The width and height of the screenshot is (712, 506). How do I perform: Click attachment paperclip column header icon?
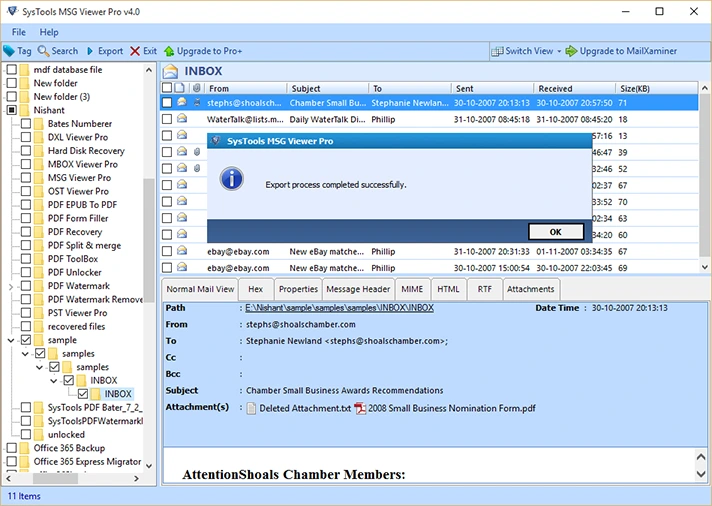pyautogui.click(x=197, y=88)
